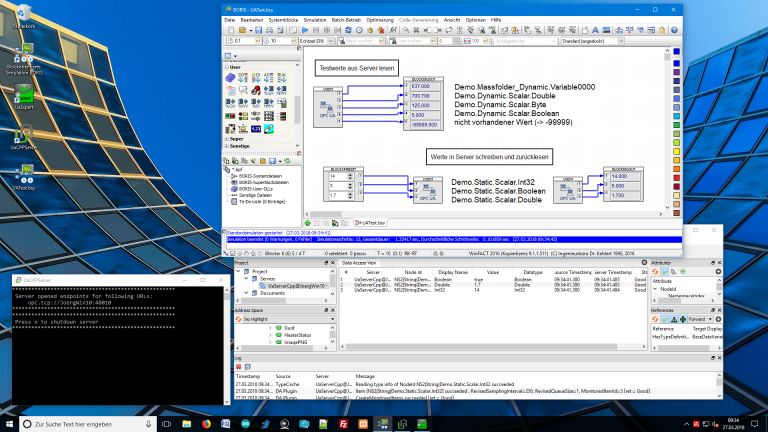Close the Data Access View with its X button
Screen dimensions: 768x432
pyautogui.click(x=644, y=263)
